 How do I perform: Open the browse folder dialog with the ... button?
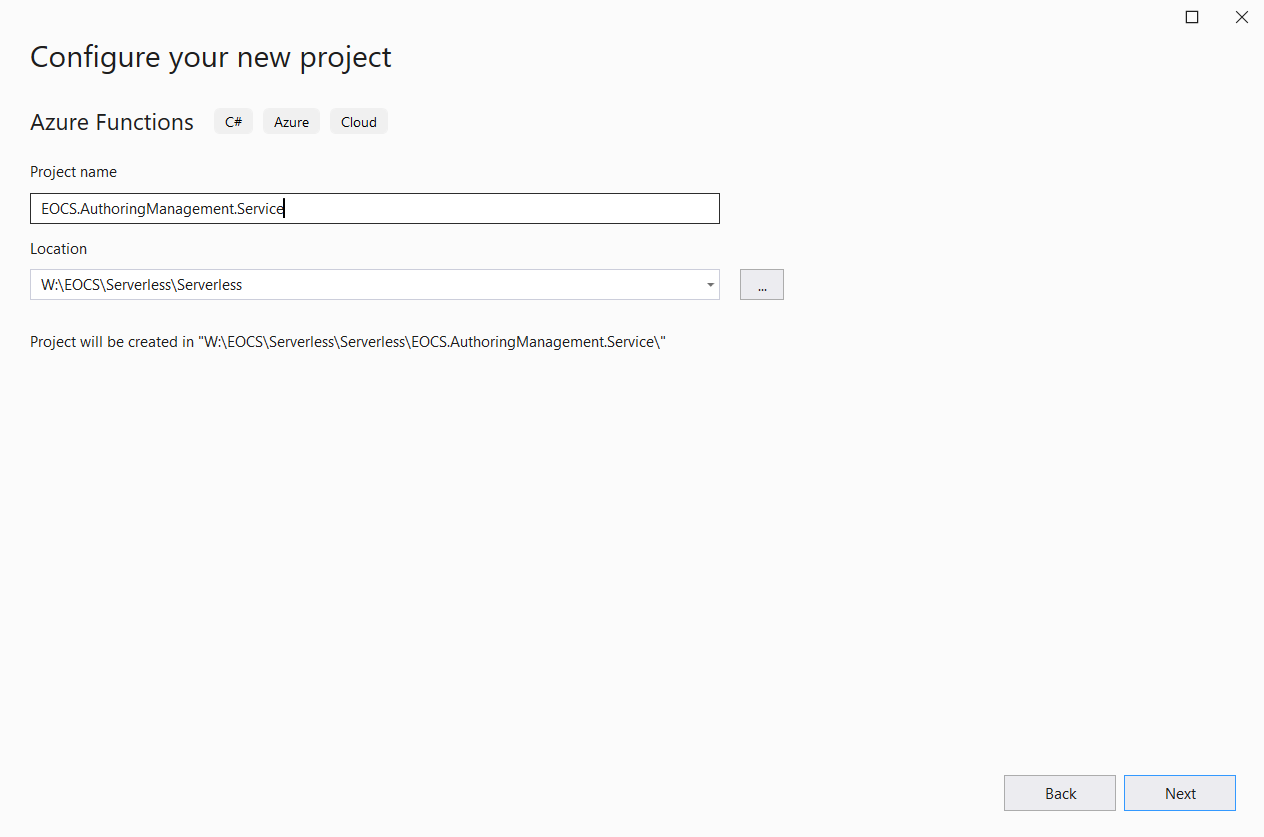tap(761, 284)
